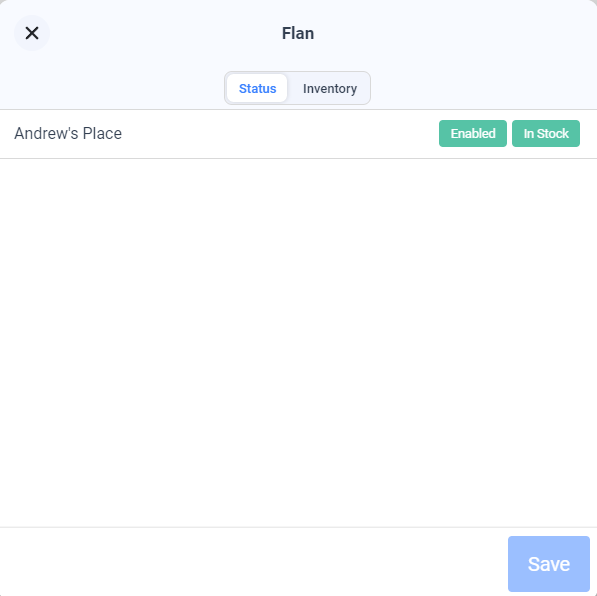Save changes to Flan status

549,564
